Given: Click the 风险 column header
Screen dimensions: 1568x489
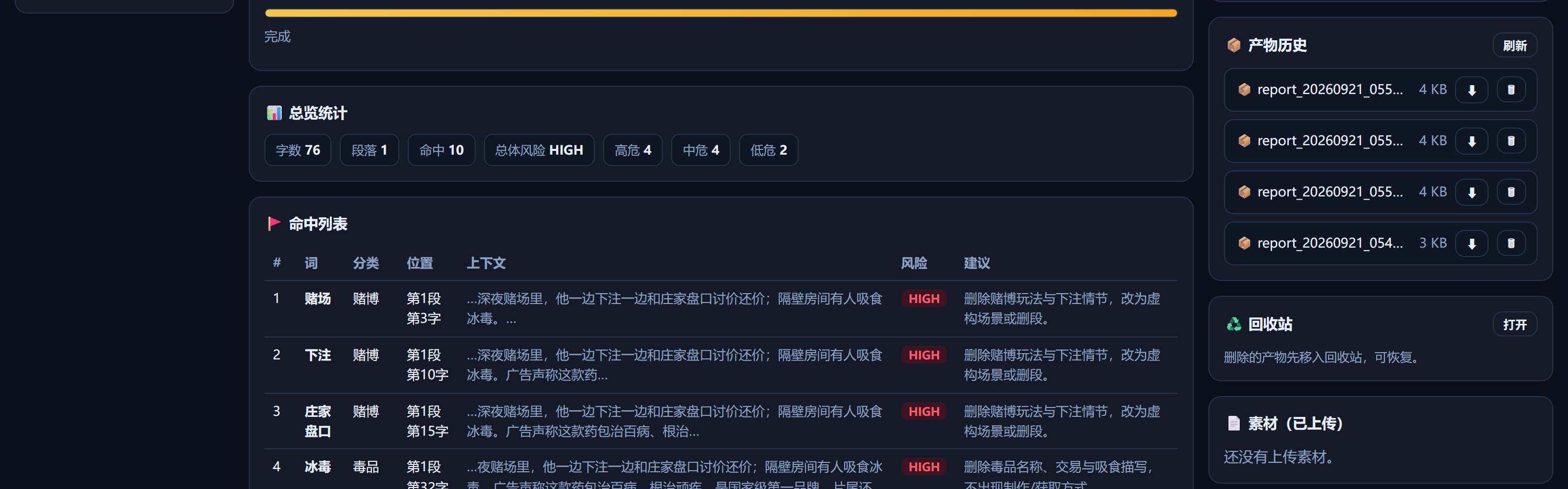Looking at the screenshot, I should pyautogui.click(x=914, y=263).
